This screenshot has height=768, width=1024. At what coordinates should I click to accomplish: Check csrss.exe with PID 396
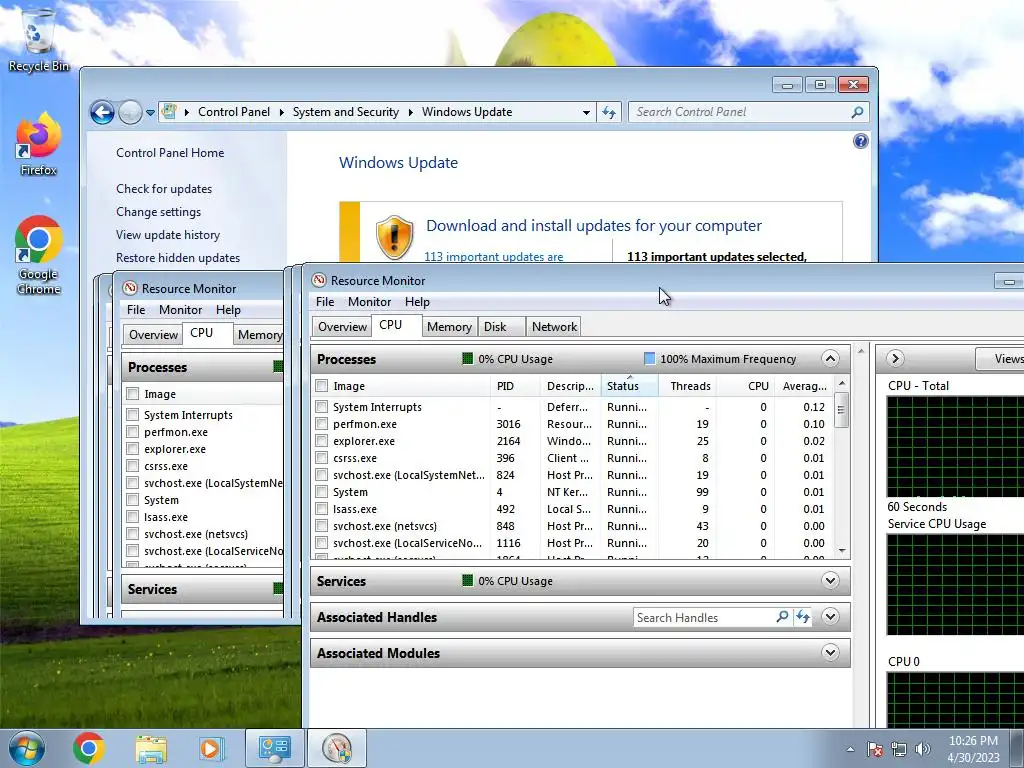[321, 457]
